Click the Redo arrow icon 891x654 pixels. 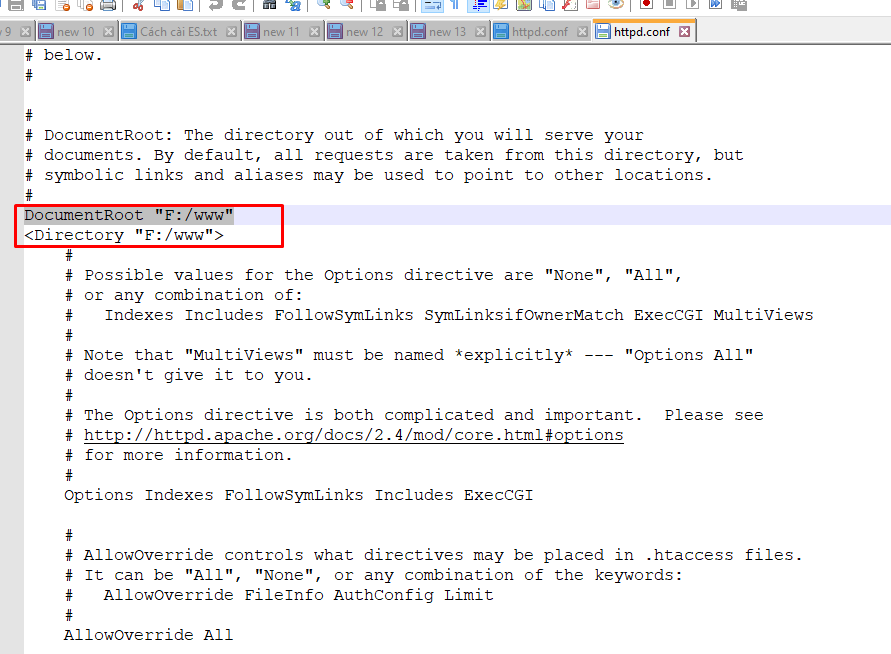coord(239,5)
